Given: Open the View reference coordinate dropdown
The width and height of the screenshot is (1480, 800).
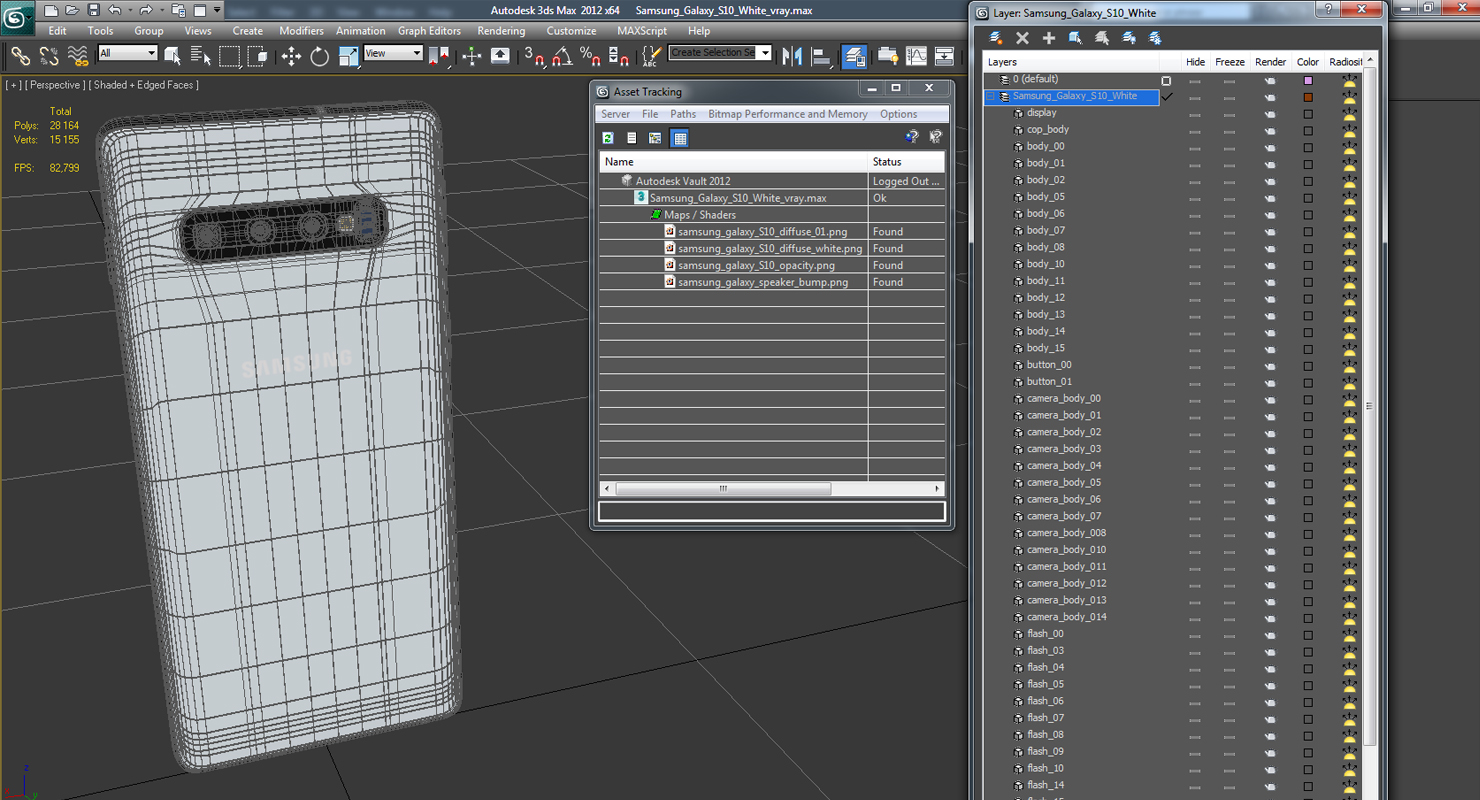Looking at the screenshot, I should [393, 53].
